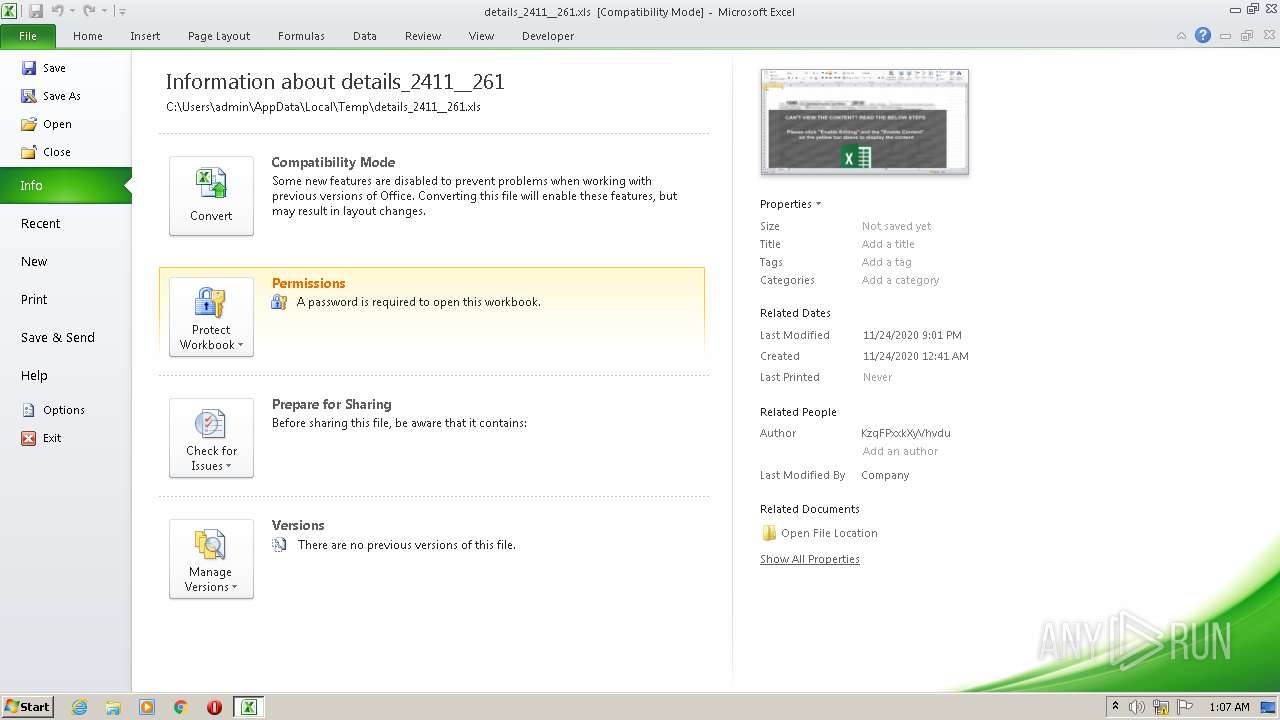Screen dimensions: 1280x720
Task: Switch to the View tab
Action: pyautogui.click(x=482, y=36)
